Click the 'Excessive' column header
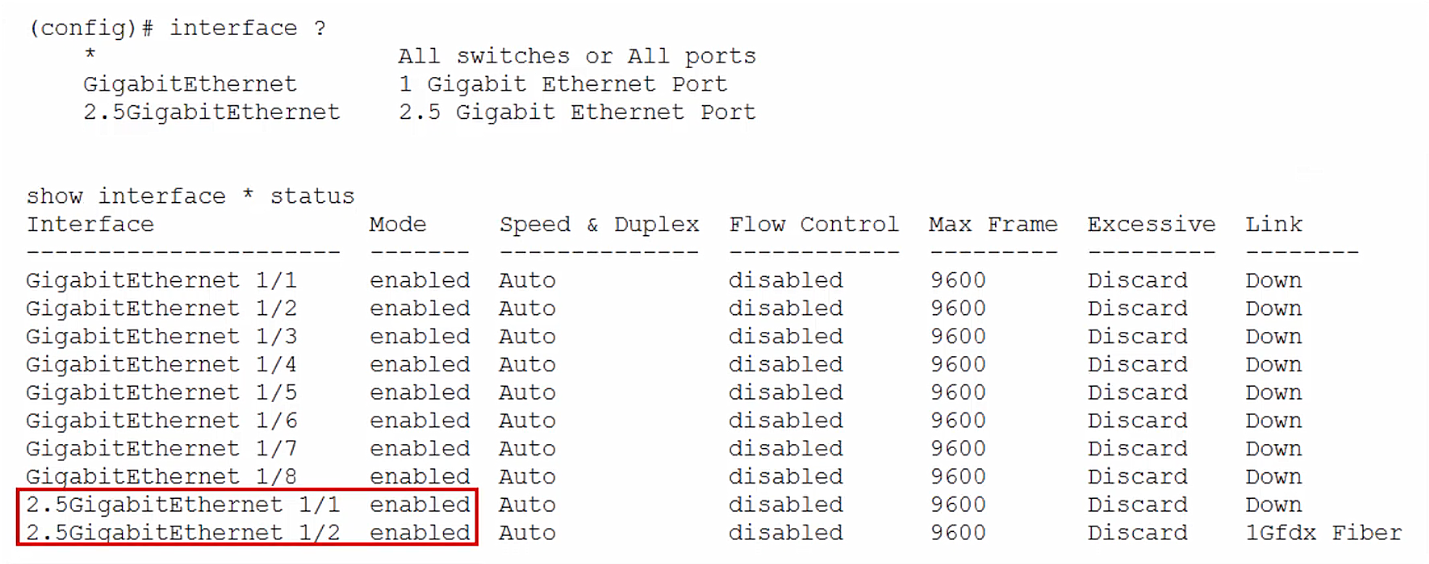This screenshot has height=564, width=1429. click(x=1152, y=224)
